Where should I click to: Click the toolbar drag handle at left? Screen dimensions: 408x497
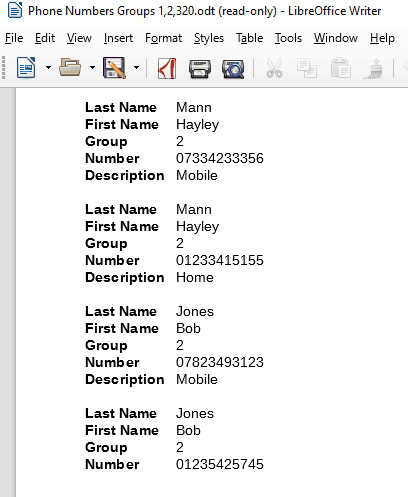[4, 68]
